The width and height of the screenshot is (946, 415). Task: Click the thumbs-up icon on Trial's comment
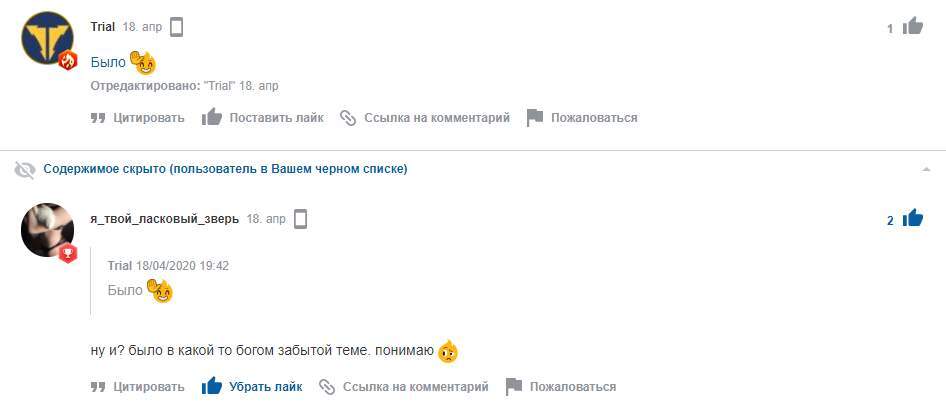912,27
